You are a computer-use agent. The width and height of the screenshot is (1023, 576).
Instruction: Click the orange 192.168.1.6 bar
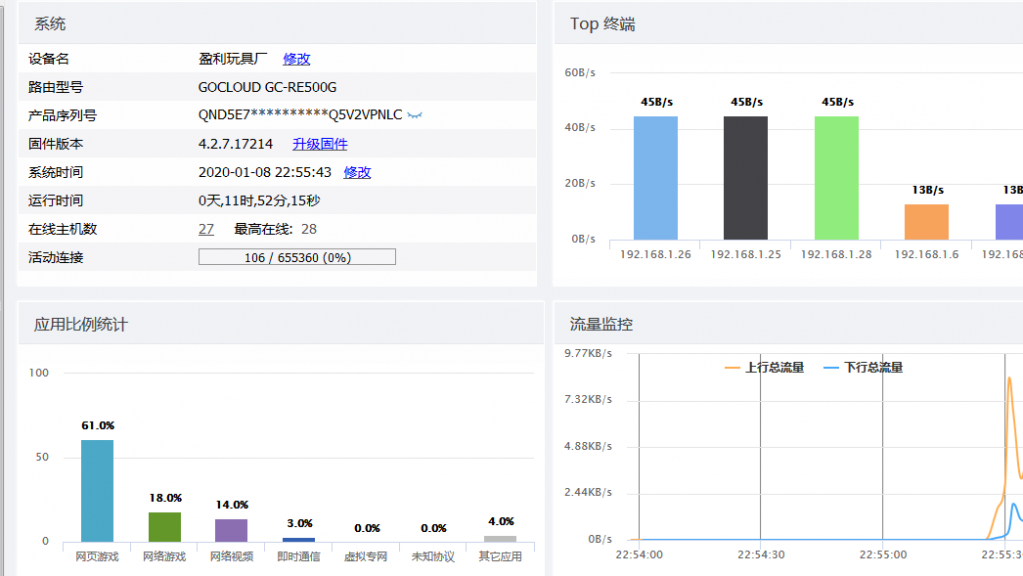click(926, 222)
